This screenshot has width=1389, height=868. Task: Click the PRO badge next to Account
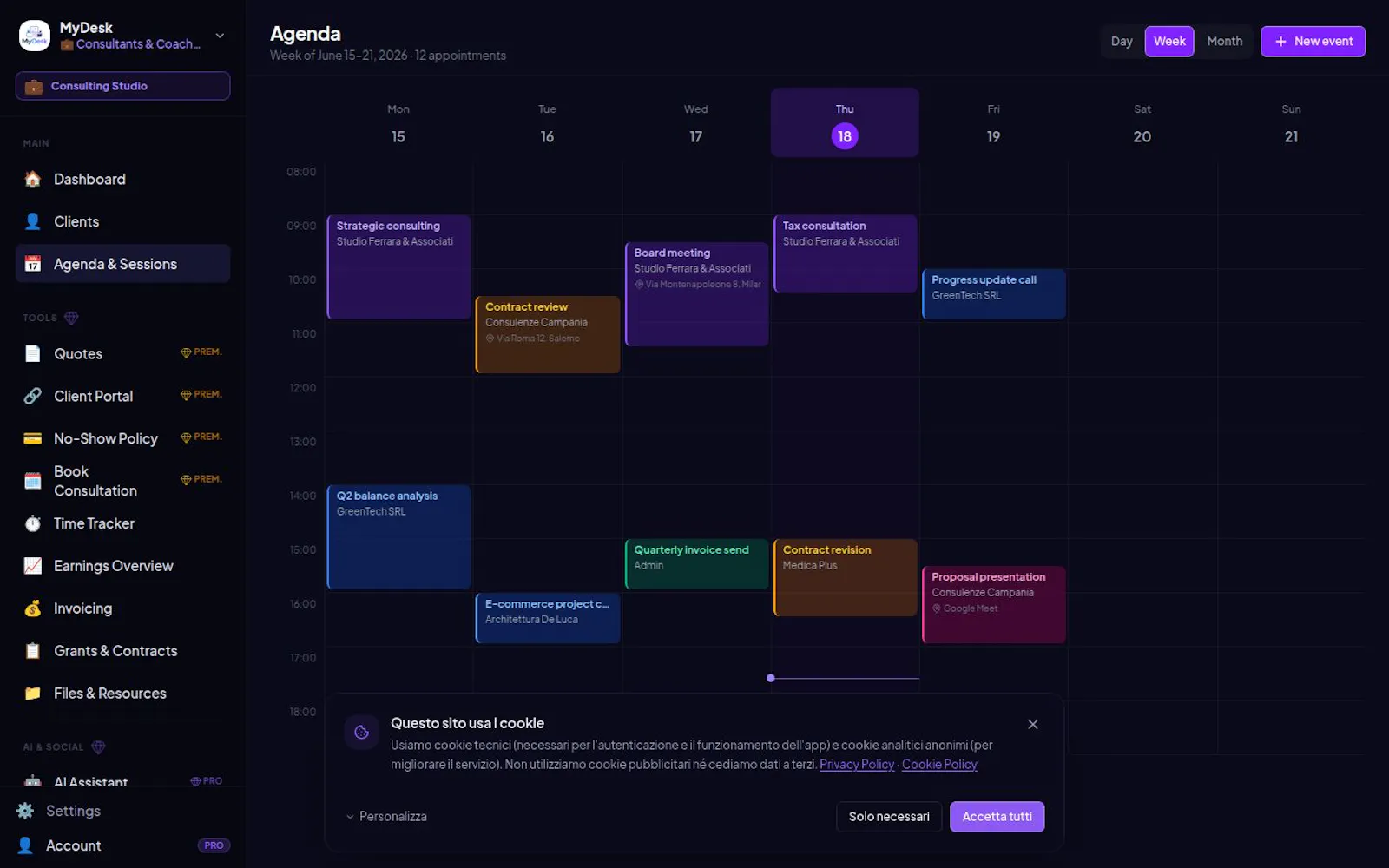[214, 845]
